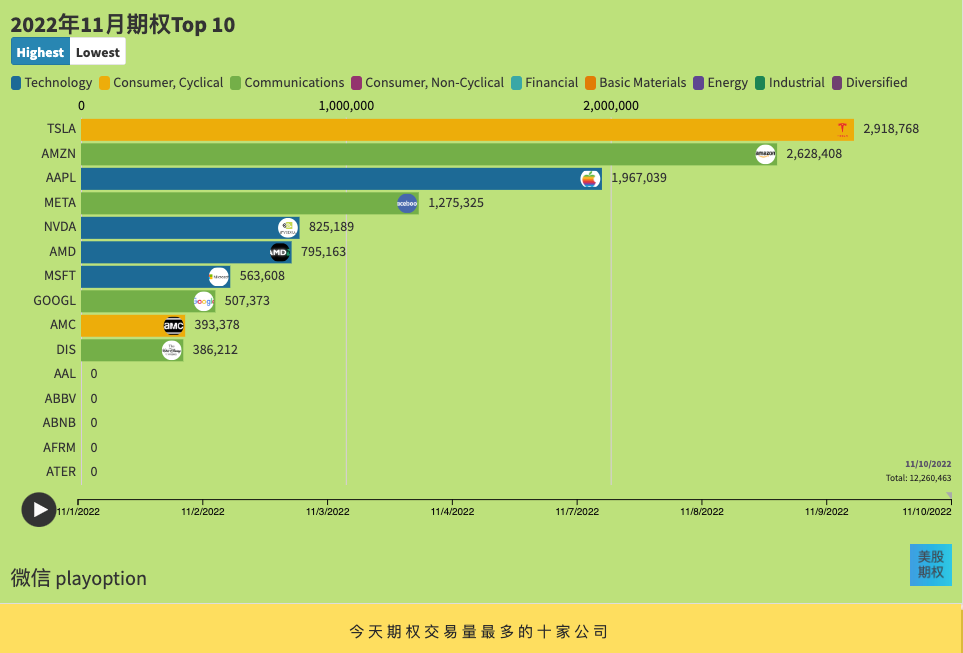
Task: Start the bar chart race animation
Action: [x=39, y=510]
